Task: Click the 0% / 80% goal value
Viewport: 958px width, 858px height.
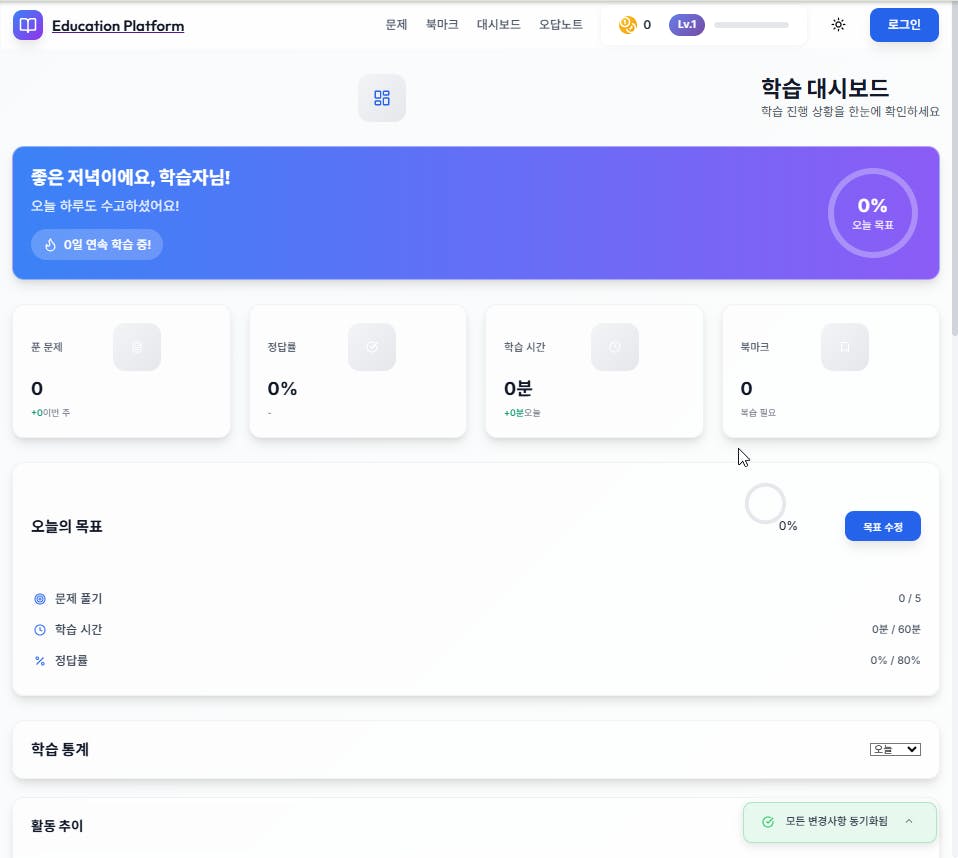Action: (x=895, y=660)
